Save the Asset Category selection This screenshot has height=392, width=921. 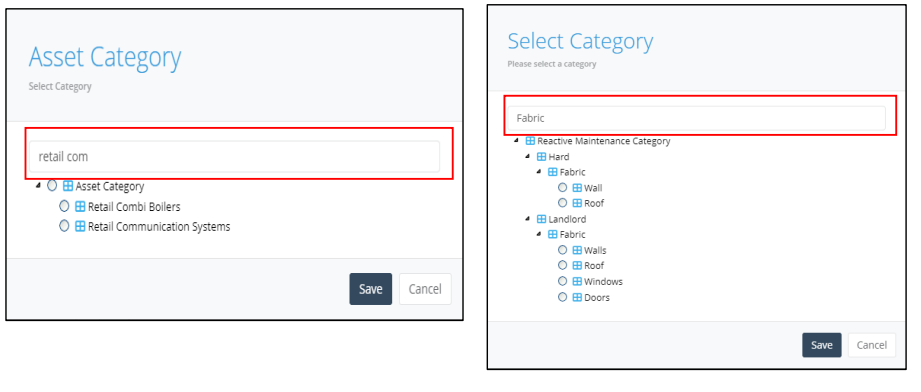click(x=371, y=289)
